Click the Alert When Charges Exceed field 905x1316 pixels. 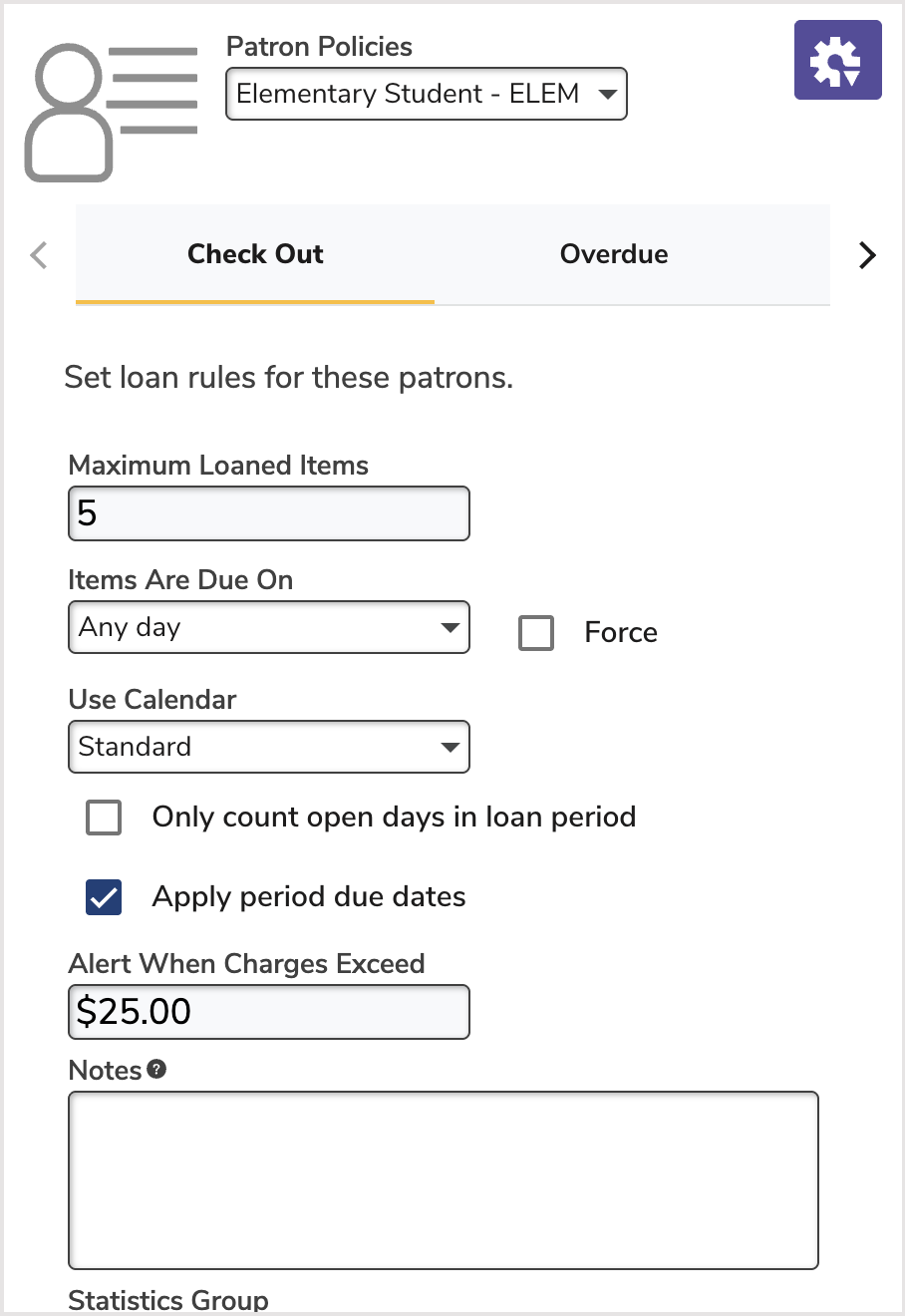[x=268, y=1012]
